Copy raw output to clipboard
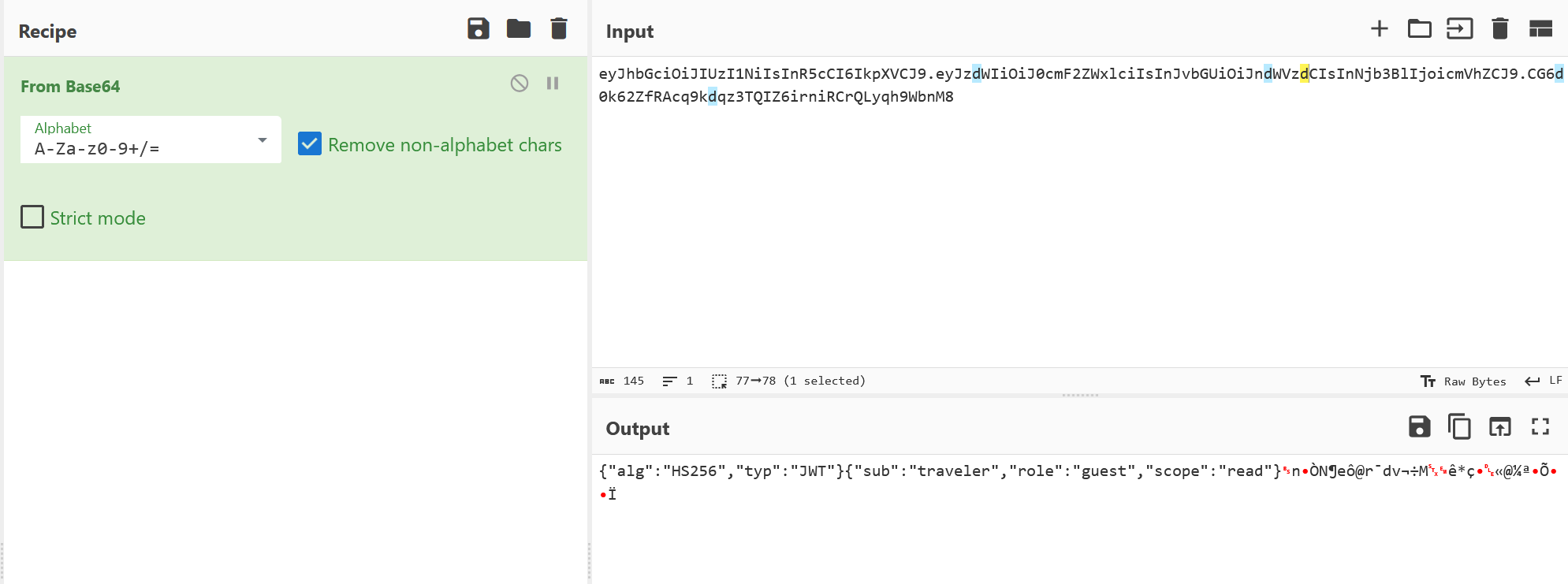The height and width of the screenshot is (584, 1568). tap(1460, 427)
